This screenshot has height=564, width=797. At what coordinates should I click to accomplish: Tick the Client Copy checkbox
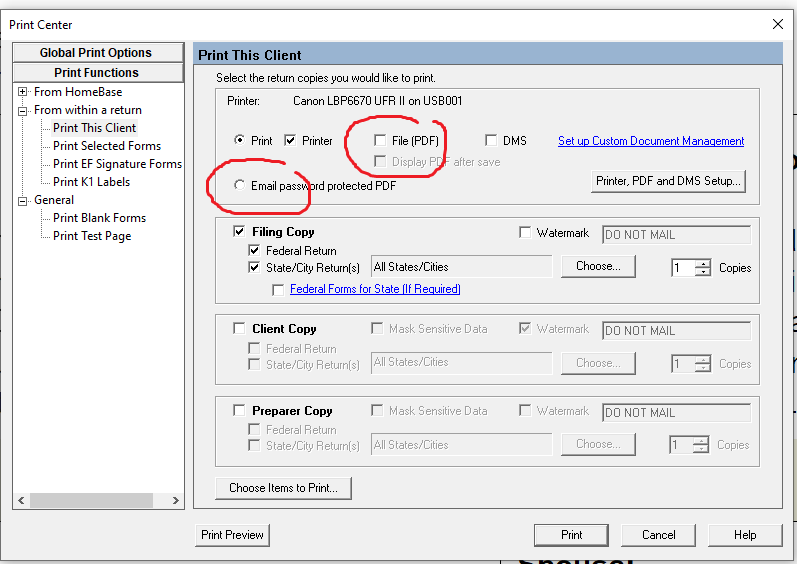coord(239,329)
